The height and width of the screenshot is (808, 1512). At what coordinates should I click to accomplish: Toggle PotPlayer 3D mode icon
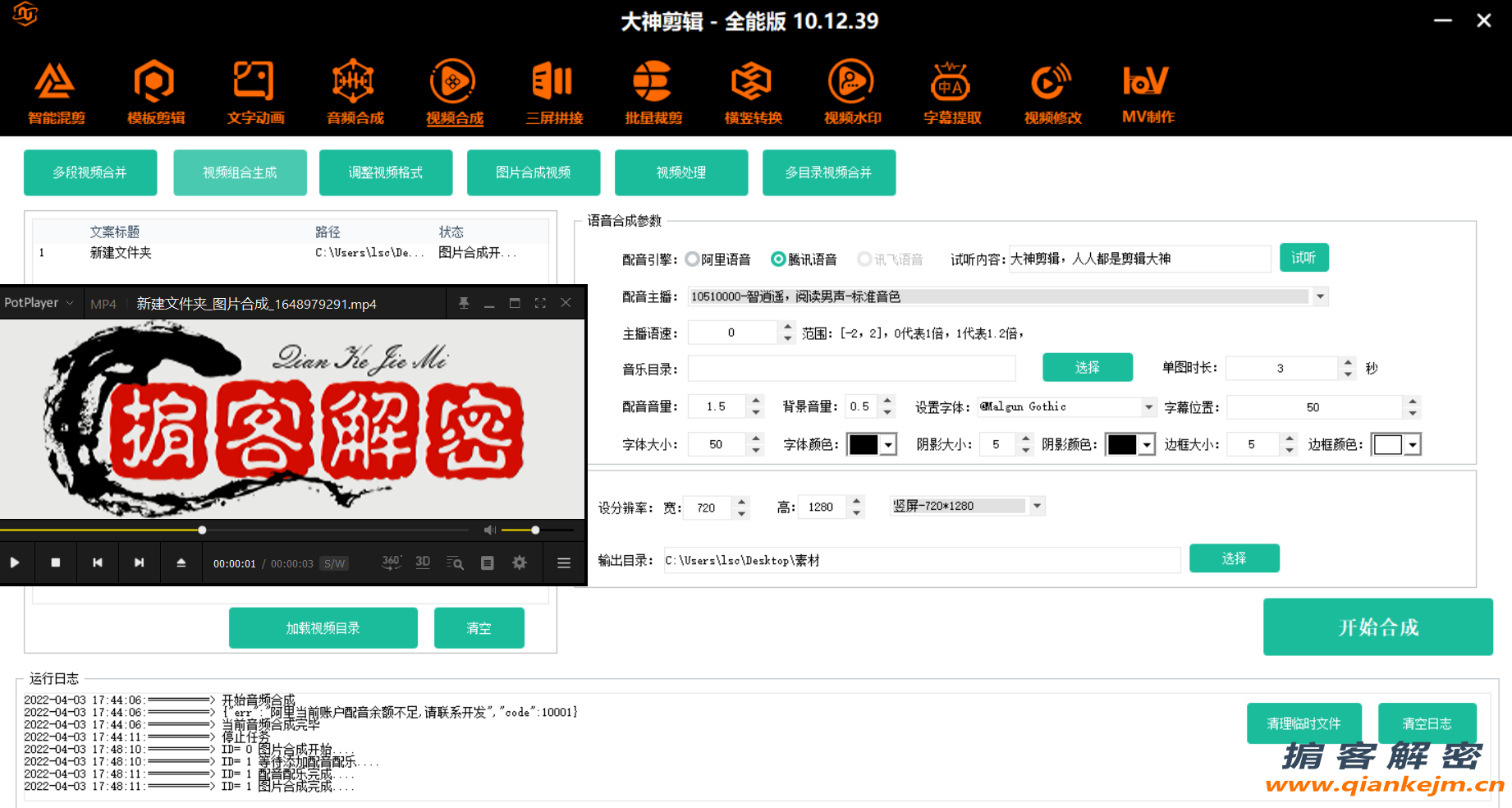point(423,562)
